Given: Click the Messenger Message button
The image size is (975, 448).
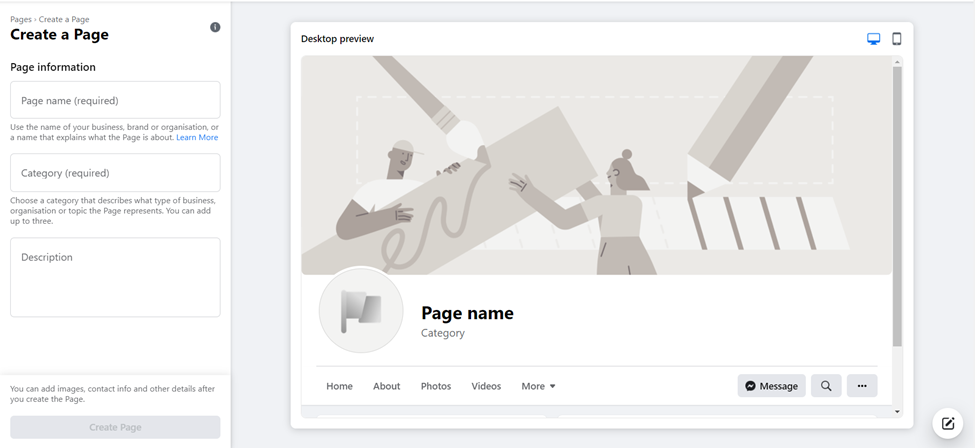Looking at the screenshot, I should coord(771,386).
